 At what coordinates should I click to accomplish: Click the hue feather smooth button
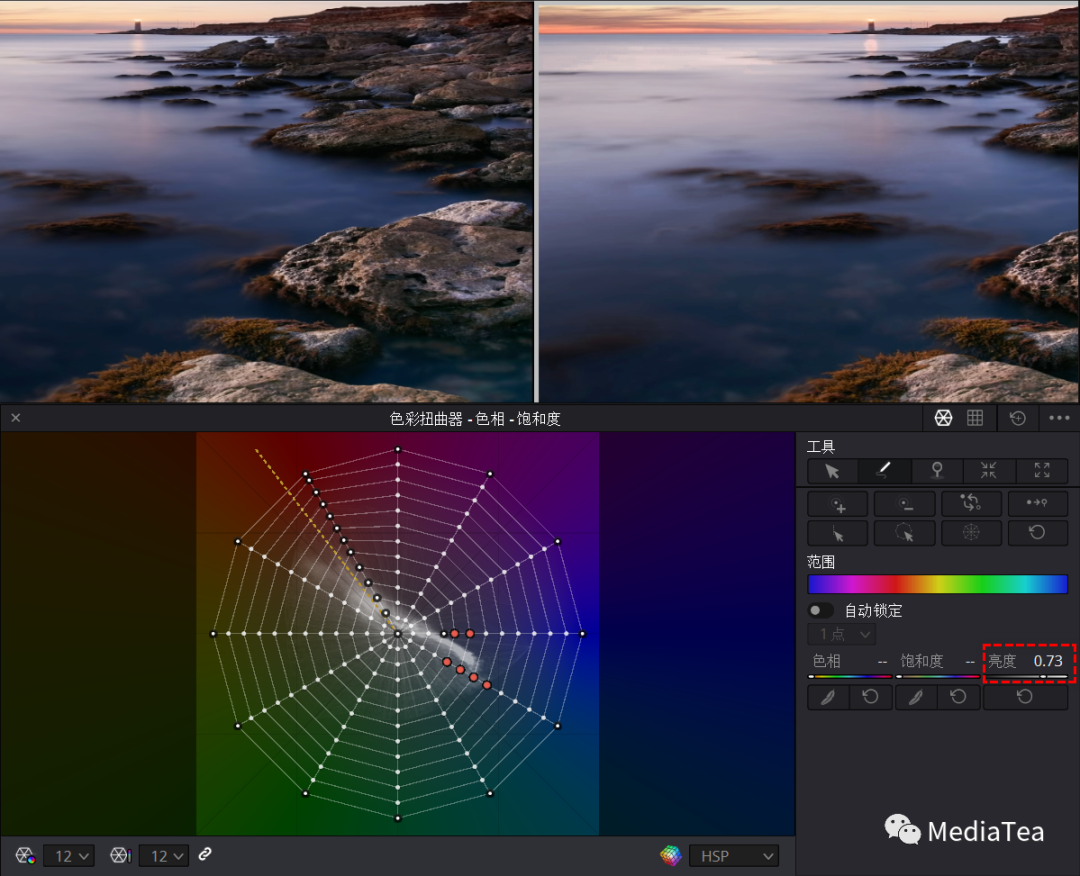pos(828,698)
